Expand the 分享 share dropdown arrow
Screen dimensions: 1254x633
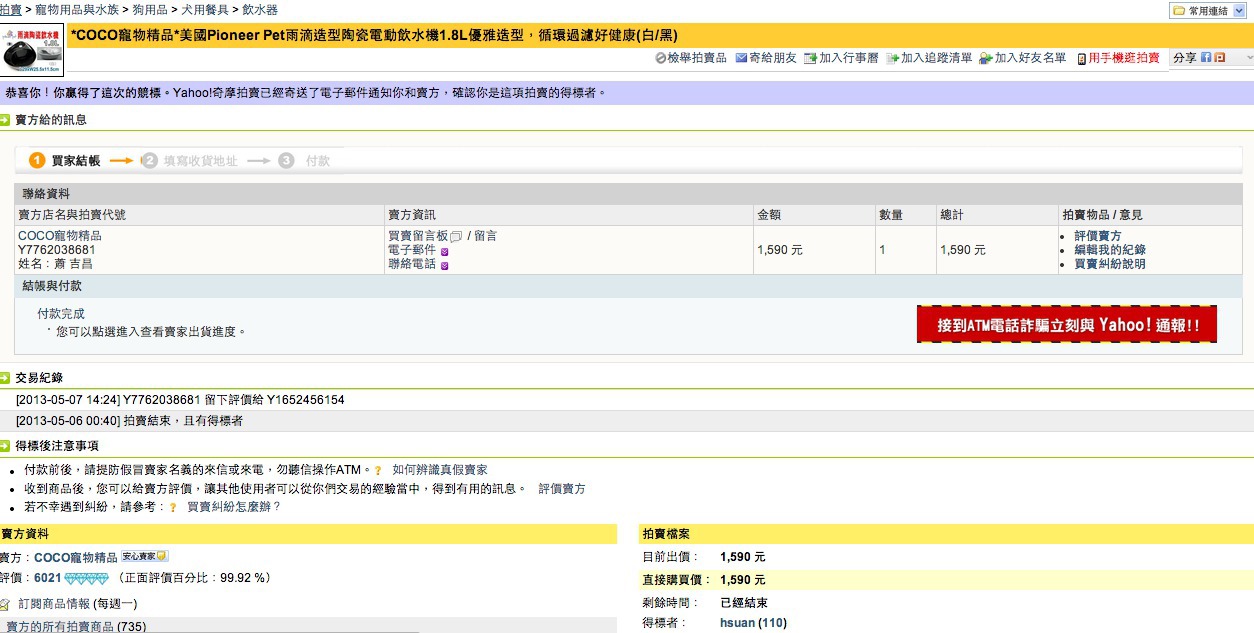tap(1244, 58)
